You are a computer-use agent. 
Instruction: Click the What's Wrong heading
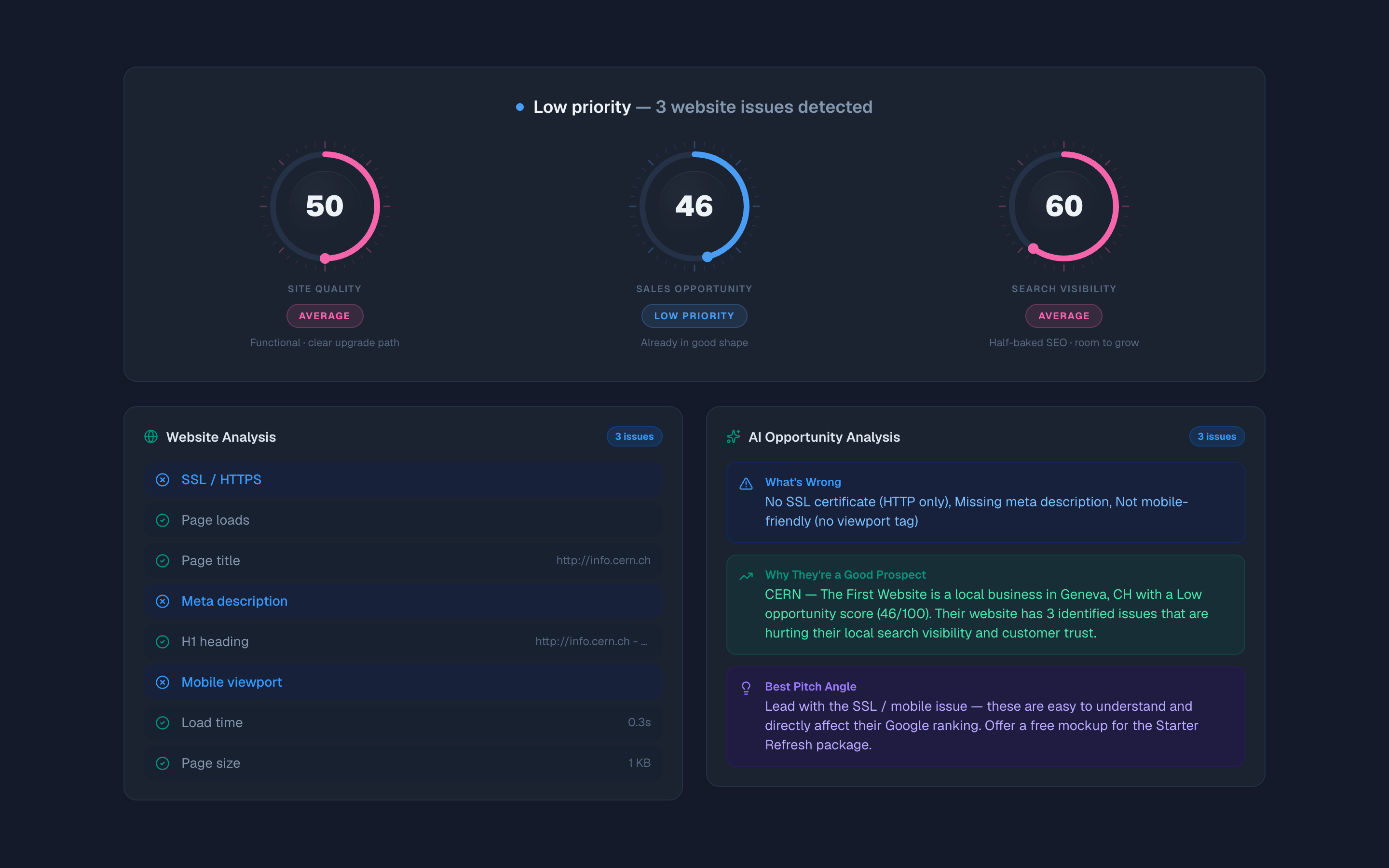coord(803,482)
